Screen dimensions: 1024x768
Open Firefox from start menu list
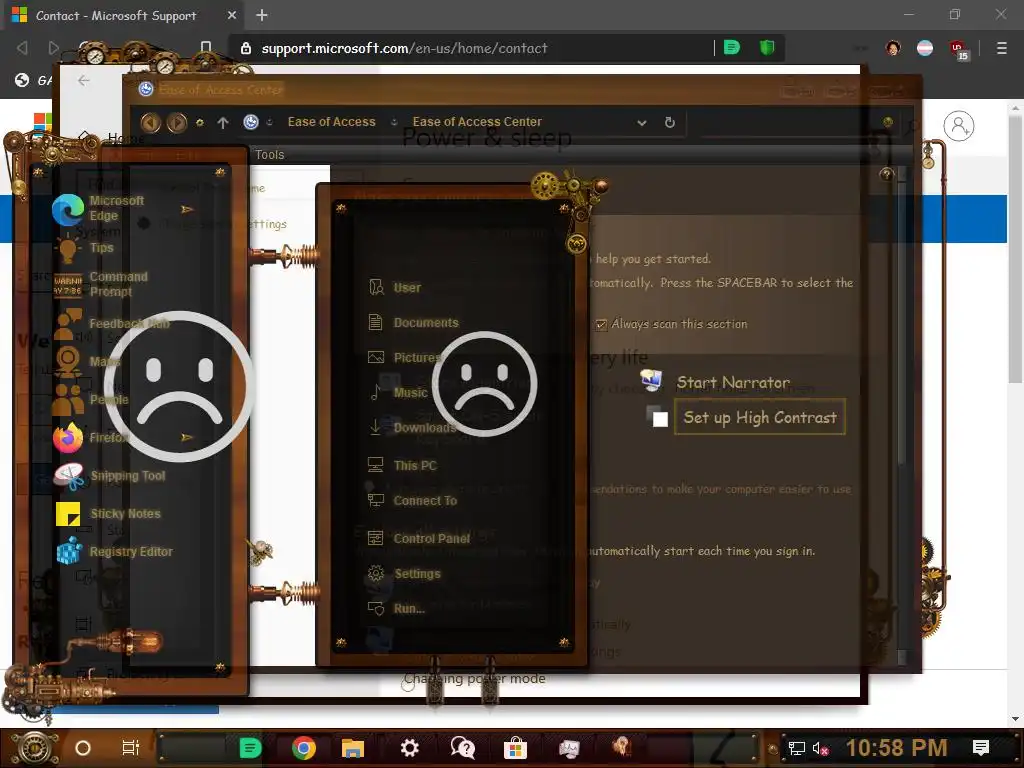91,438
